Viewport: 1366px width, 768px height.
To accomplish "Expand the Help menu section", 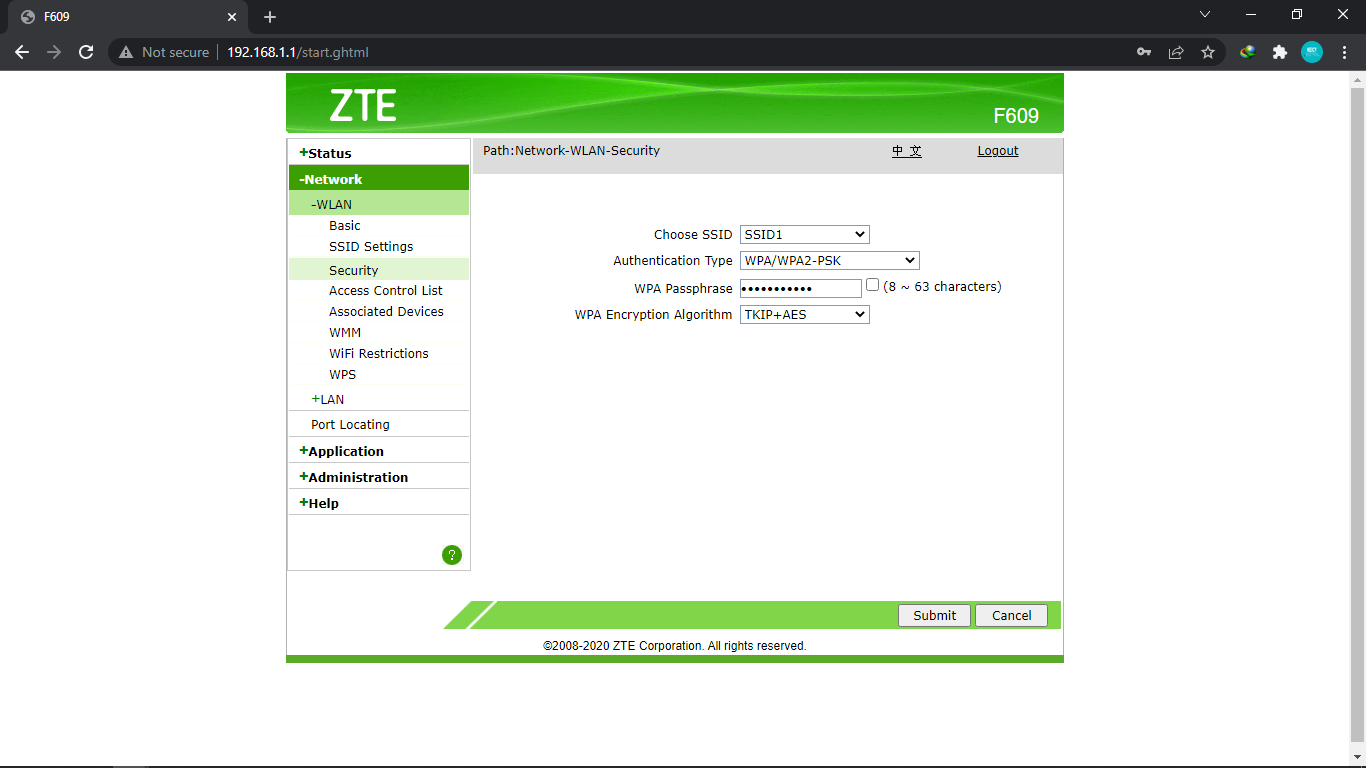I will pos(319,503).
